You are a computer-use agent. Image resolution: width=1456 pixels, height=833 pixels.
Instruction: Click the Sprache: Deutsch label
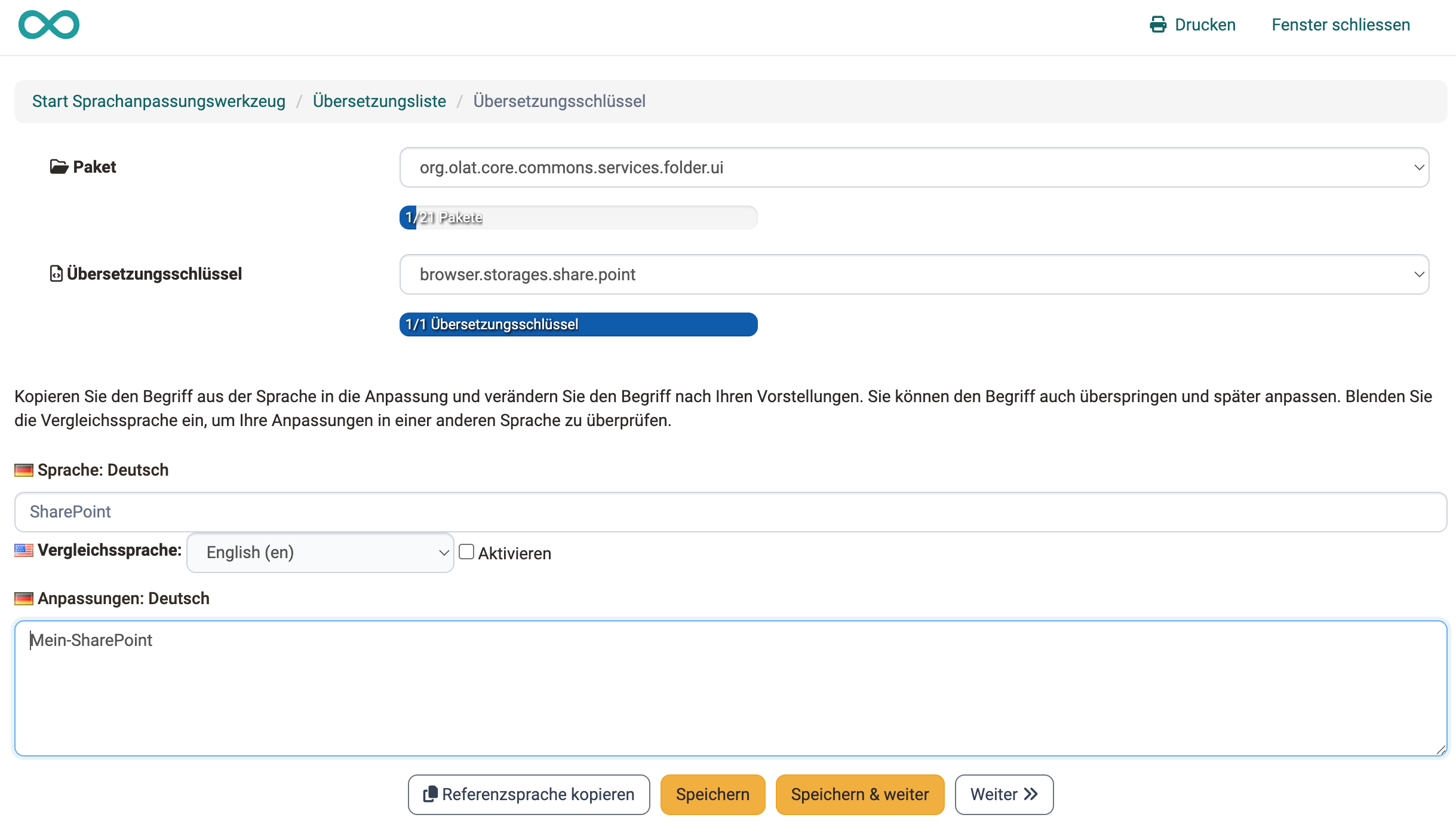tap(103, 470)
